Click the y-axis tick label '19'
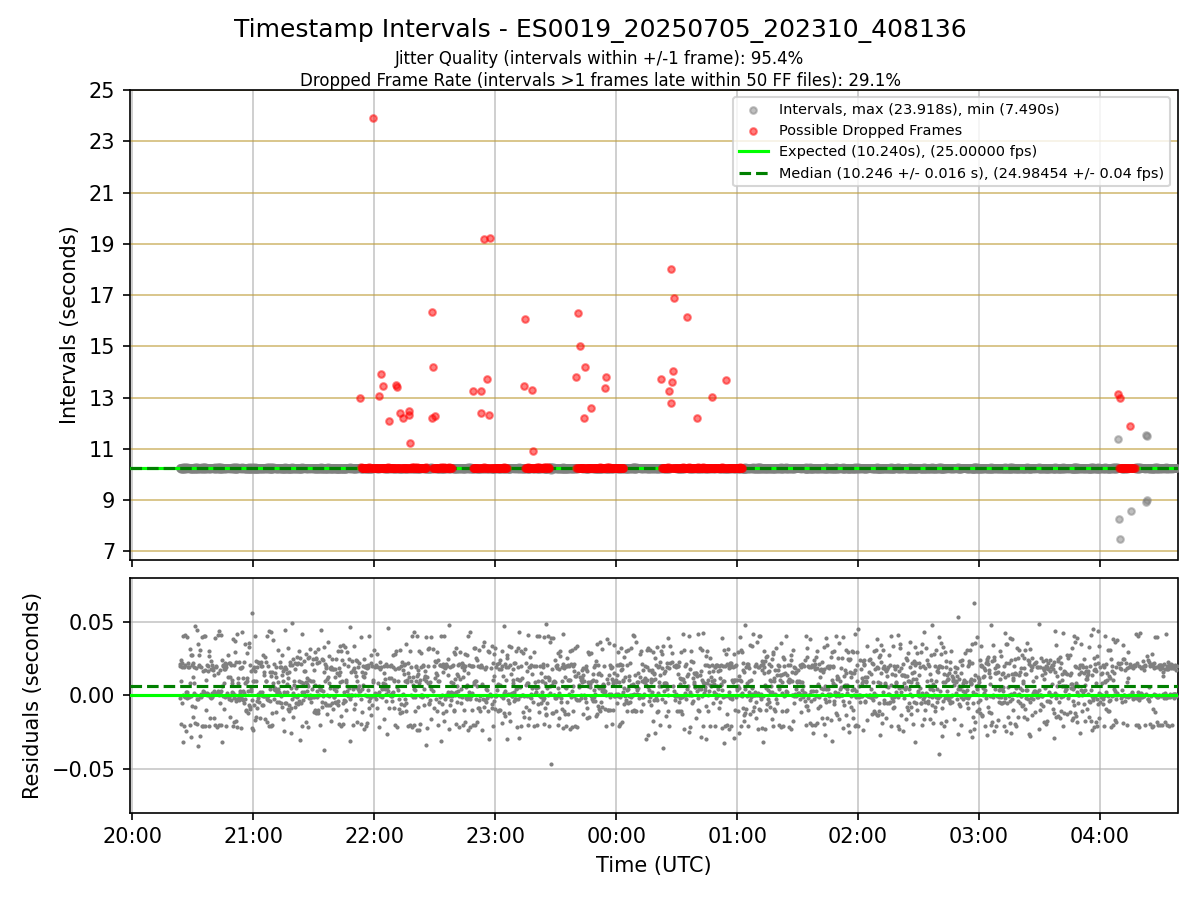 tap(102, 244)
